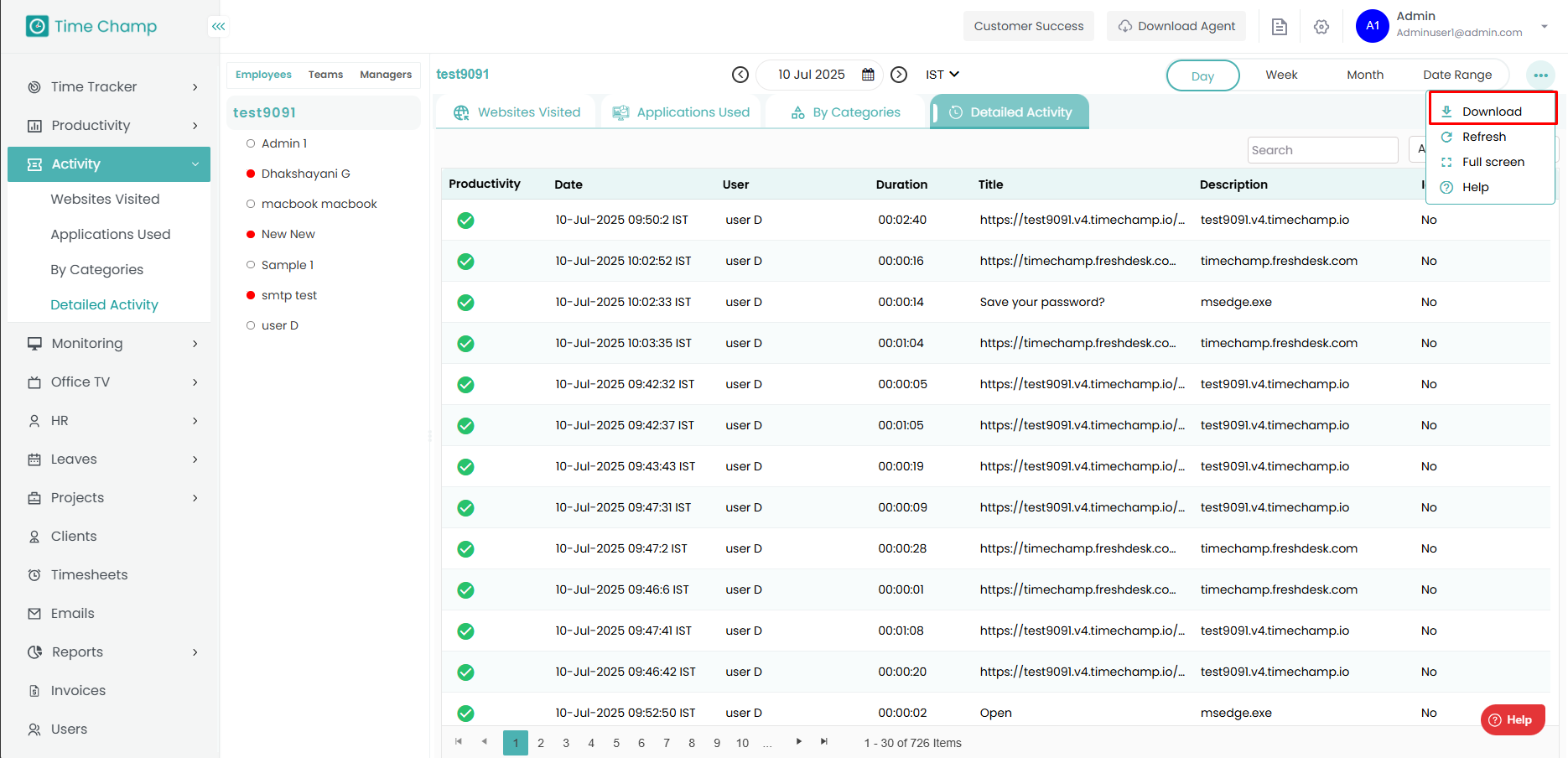Screen dimensions: 1568x758
Task: Switch to Month view
Action: tap(1365, 75)
